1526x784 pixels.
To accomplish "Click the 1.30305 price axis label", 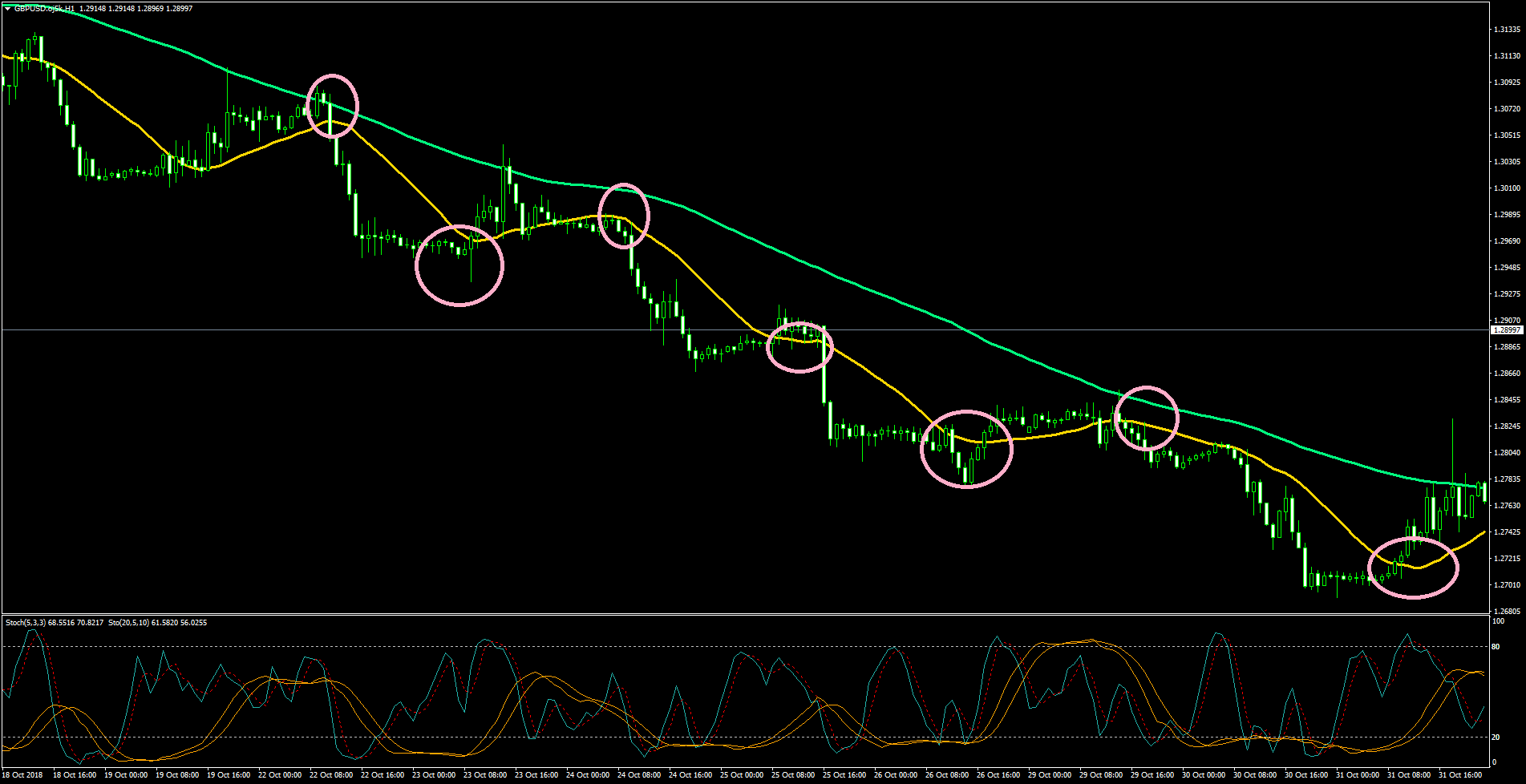I will coord(1507,162).
